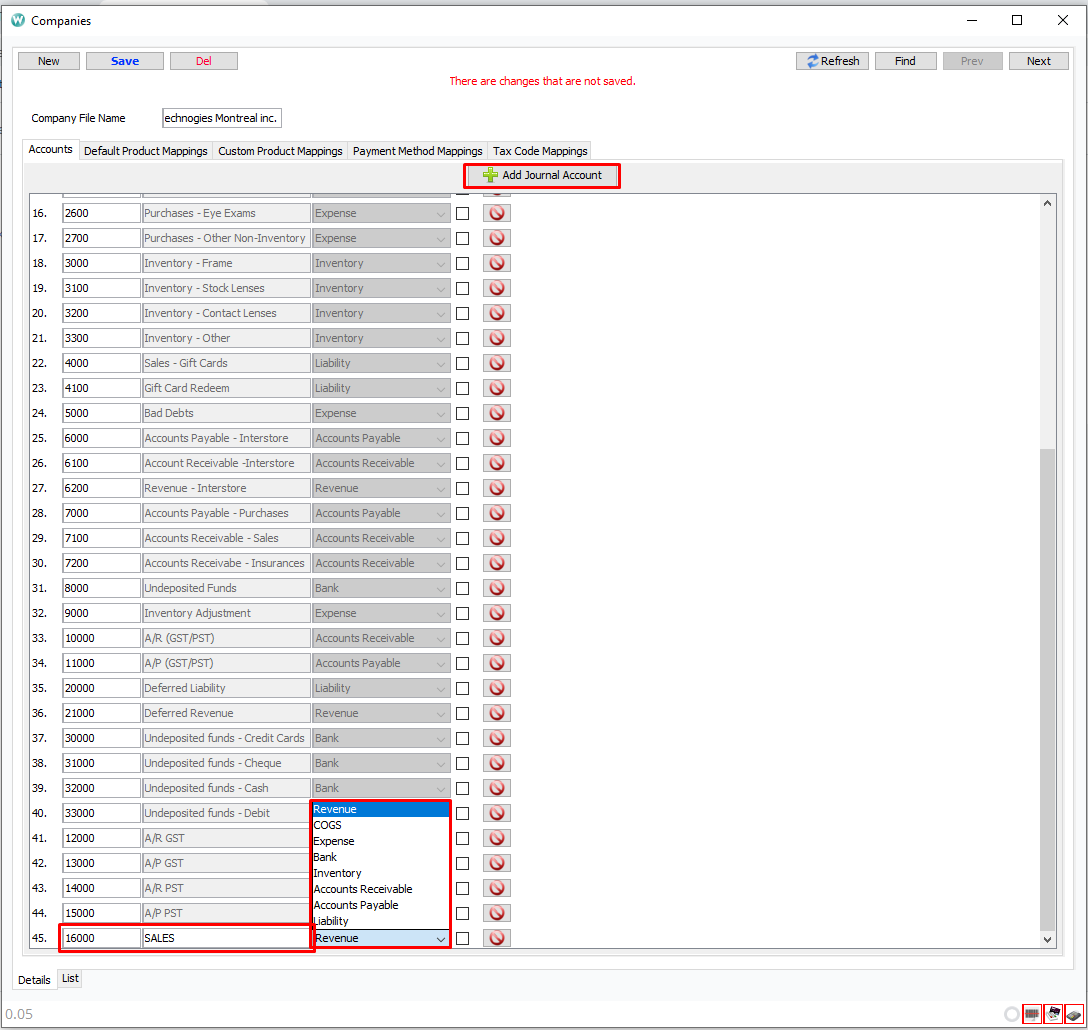Save the company changes
The width and height of the screenshot is (1088, 1030).
click(x=124, y=60)
